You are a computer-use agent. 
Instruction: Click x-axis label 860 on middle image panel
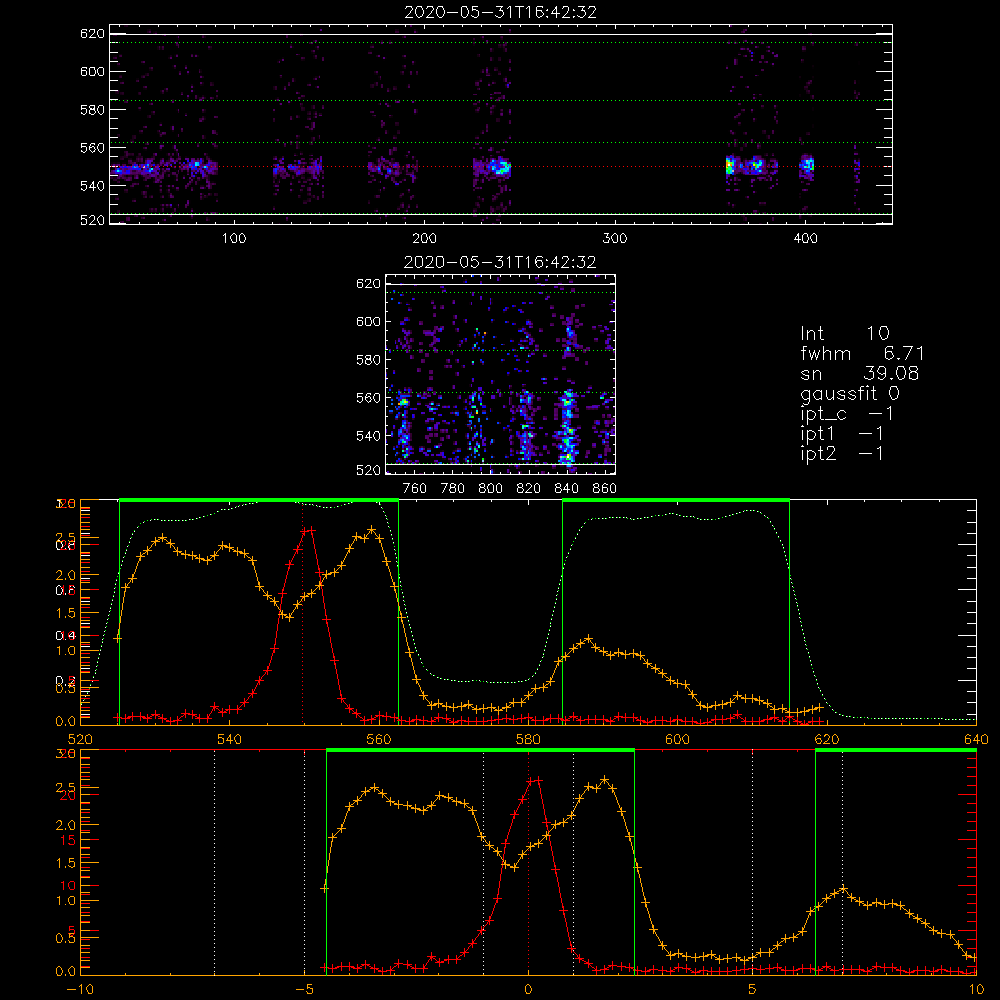click(x=605, y=489)
